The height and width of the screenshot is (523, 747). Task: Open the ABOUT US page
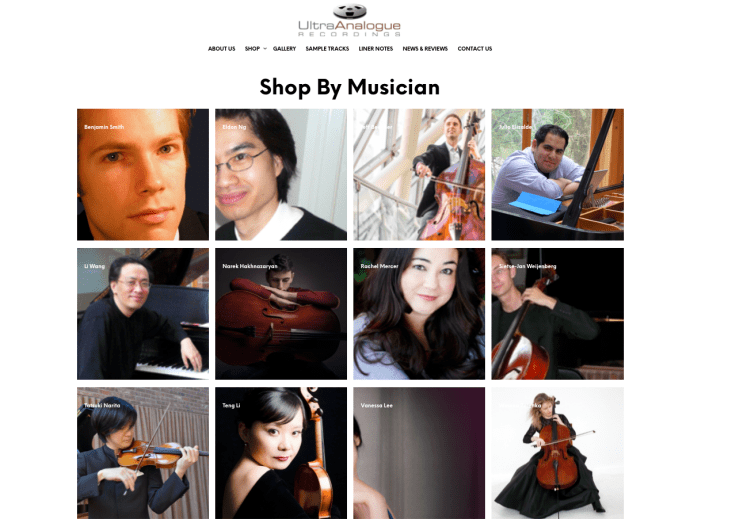coord(222,49)
